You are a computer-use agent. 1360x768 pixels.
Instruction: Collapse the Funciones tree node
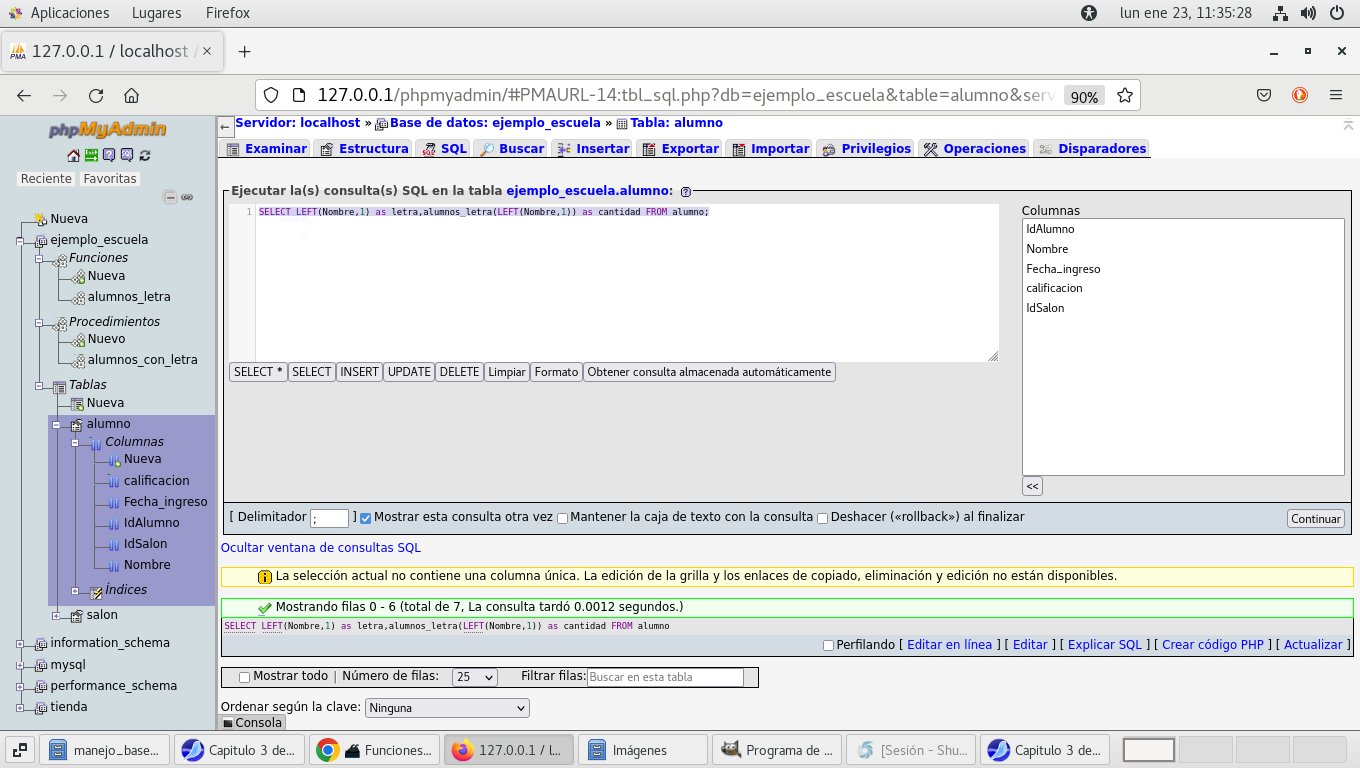(x=39, y=258)
